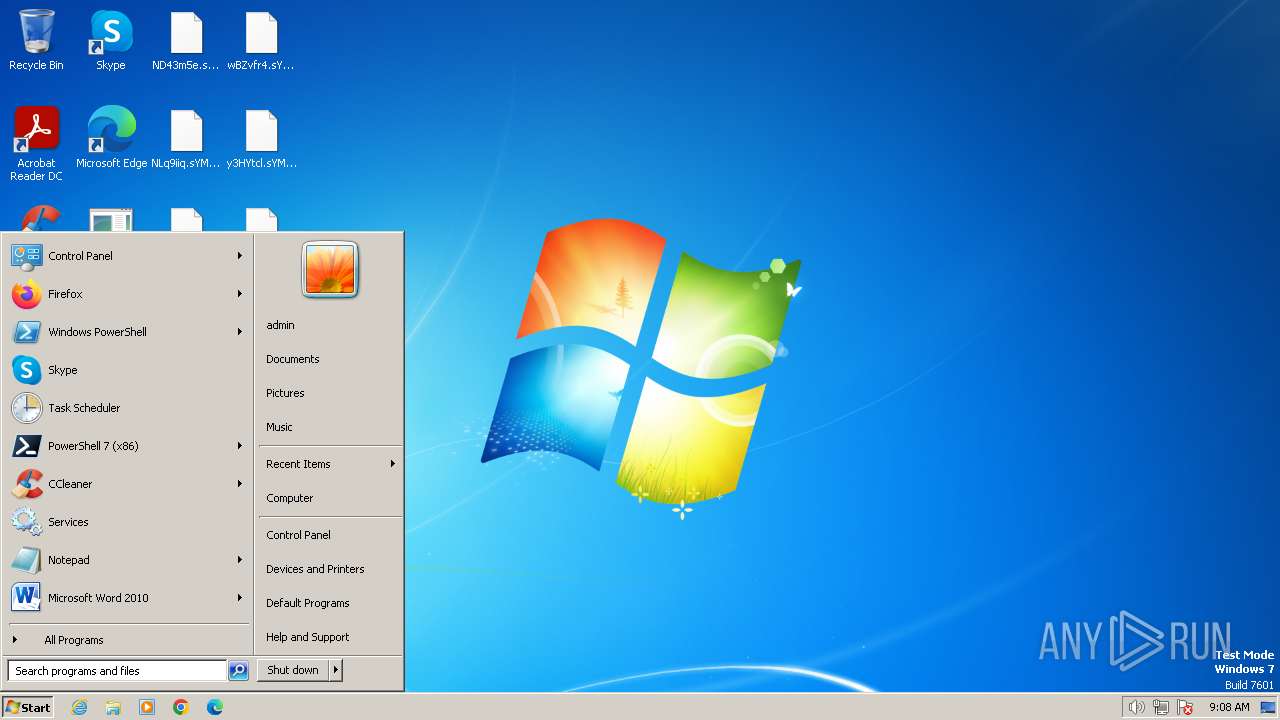The width and height of the screenshot is (1280, 720).
Task: Click the Control Panel icon in left pane
Action: [27, 256]
